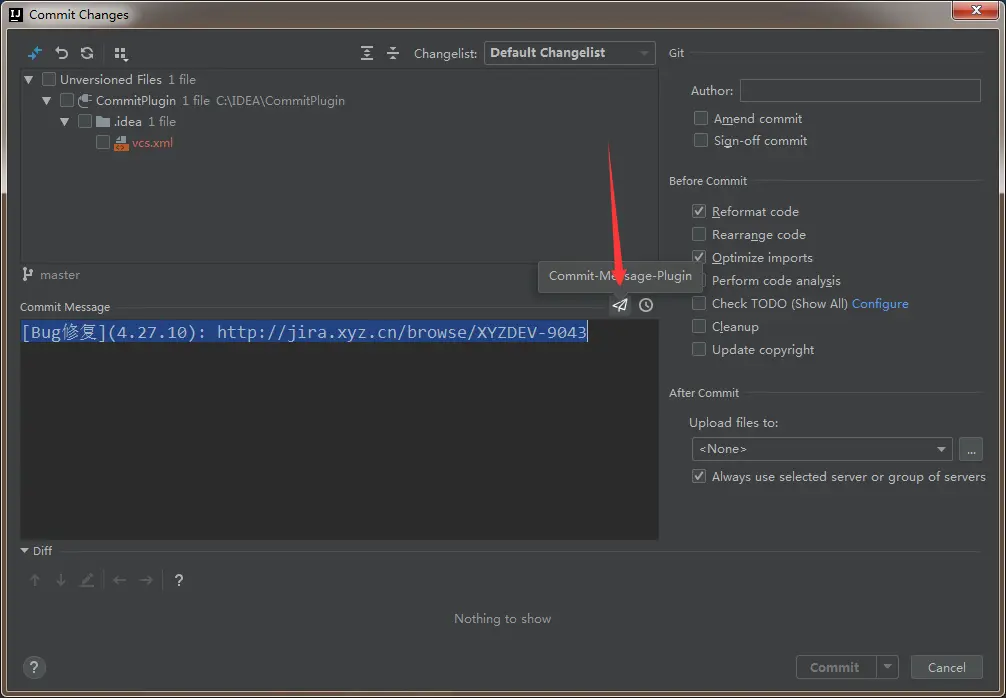This screenshot has height=698, width=1006.
Task: Click the Expand All icon
Action: (367, 53)
